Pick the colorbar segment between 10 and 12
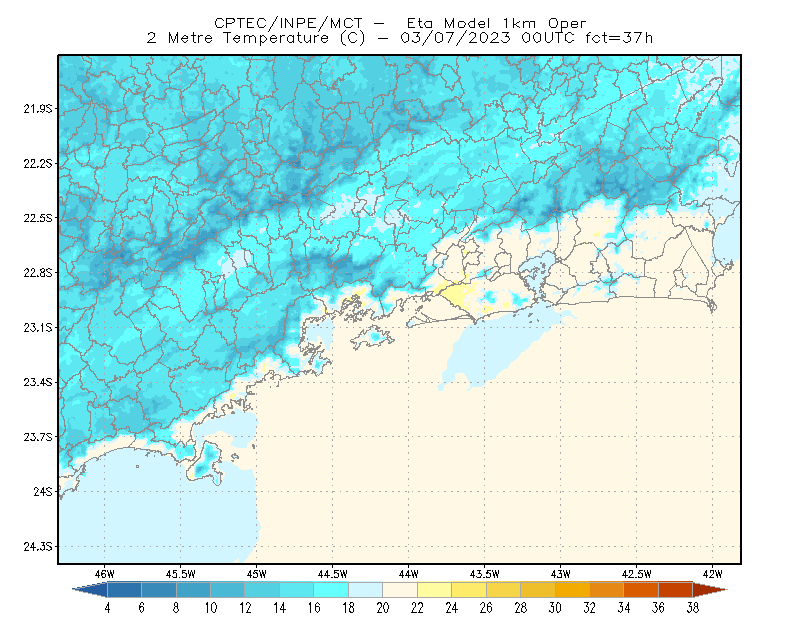The width and height of the screenshot is (800, 618). tap(228, 590)
